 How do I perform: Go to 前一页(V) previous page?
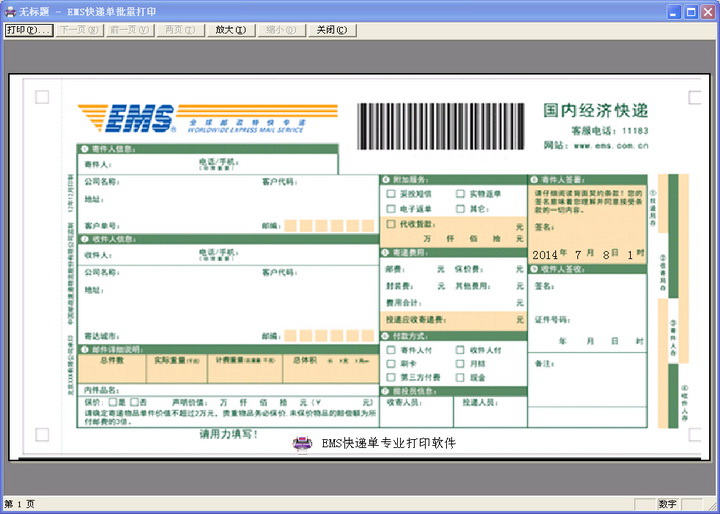[x=130, y=30]
